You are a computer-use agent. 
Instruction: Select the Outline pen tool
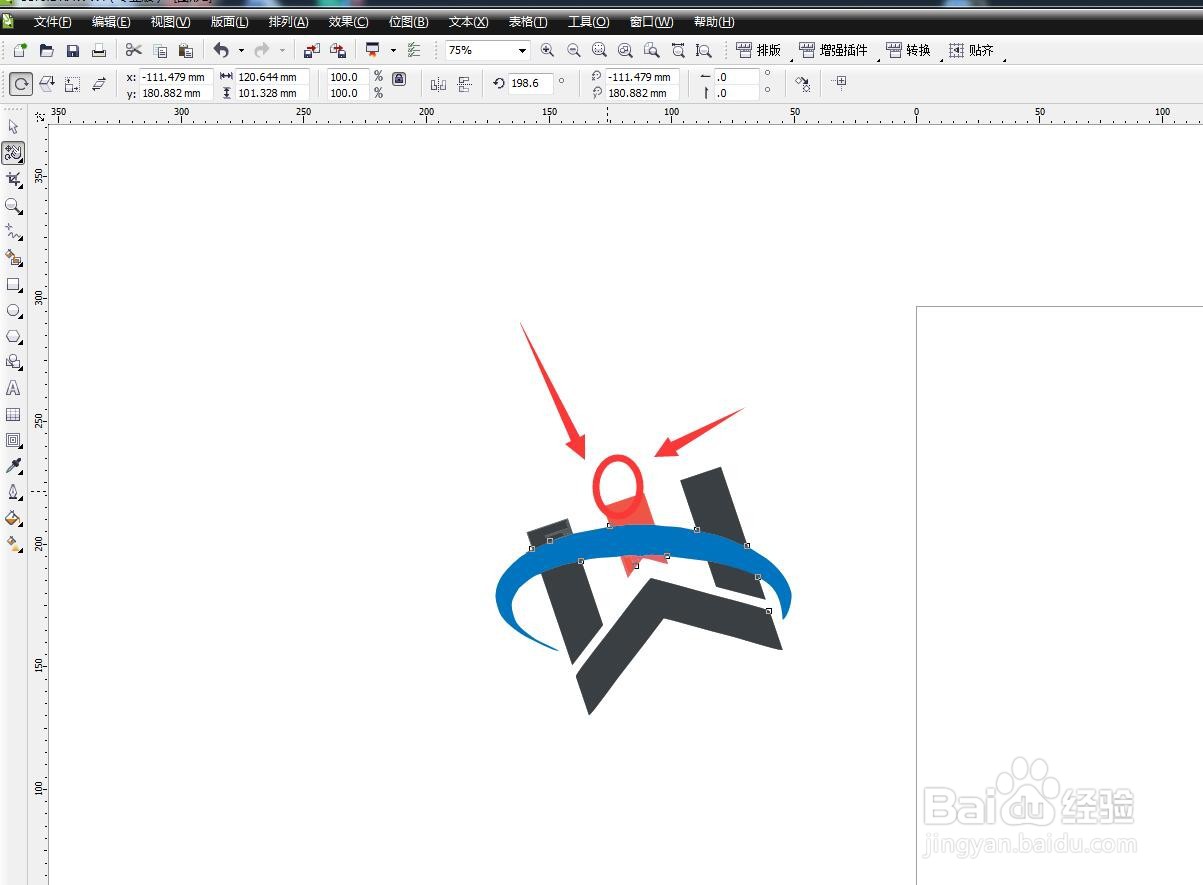coord(13,492)
